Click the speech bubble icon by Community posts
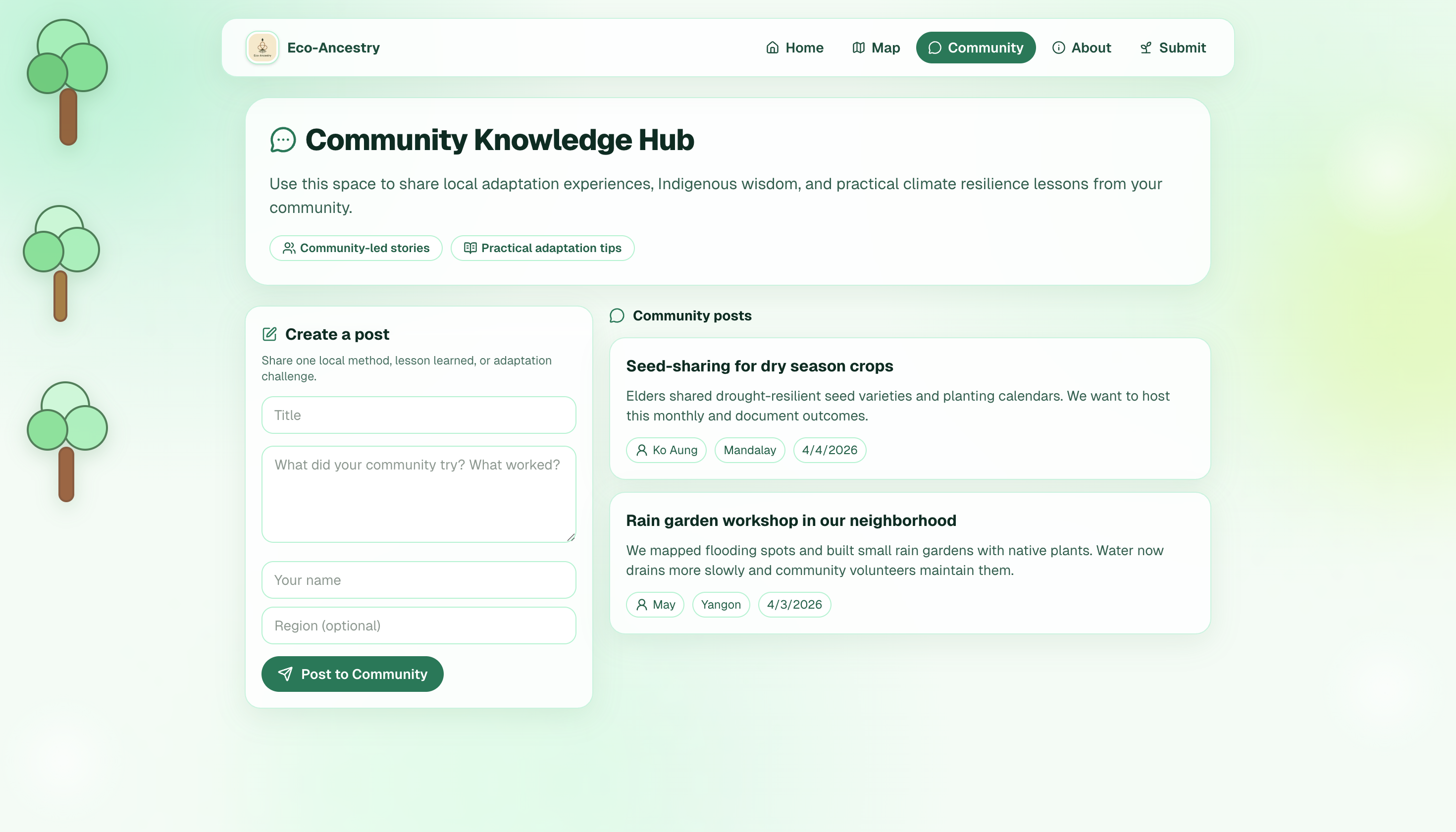 617,316
